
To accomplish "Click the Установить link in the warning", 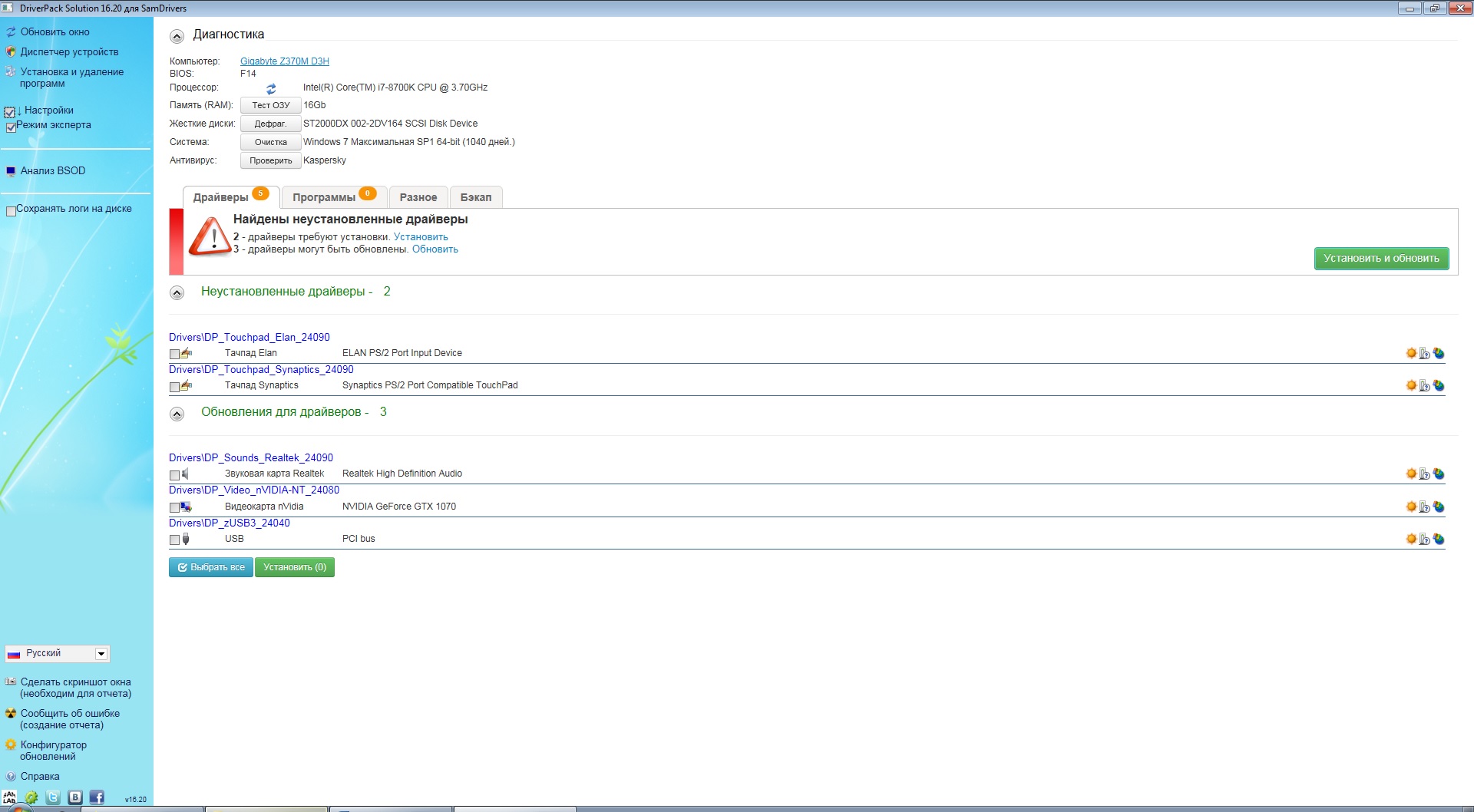I will [x=421, y=237].
